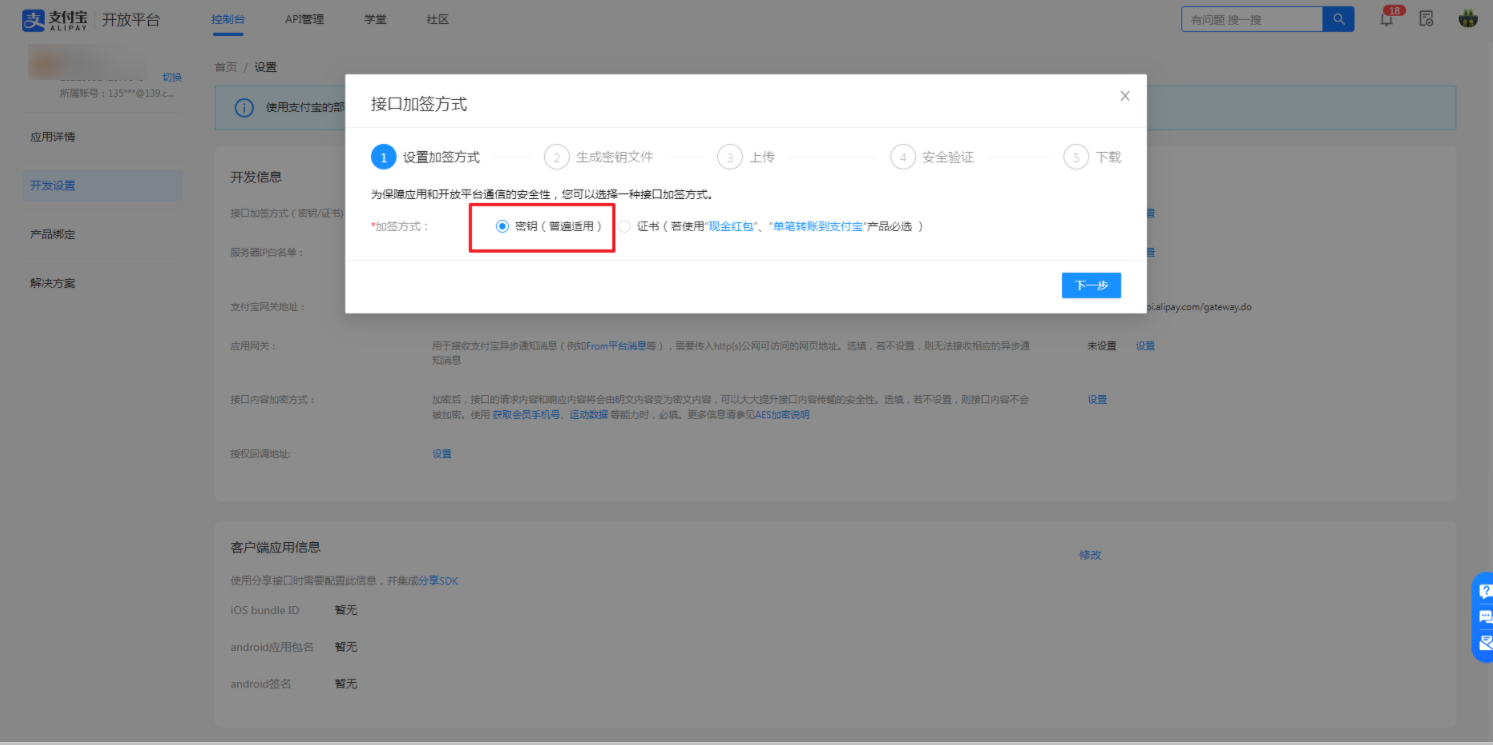Focus the 有问题 搜一搜 search field
1493x745 pixels.
1252,19
